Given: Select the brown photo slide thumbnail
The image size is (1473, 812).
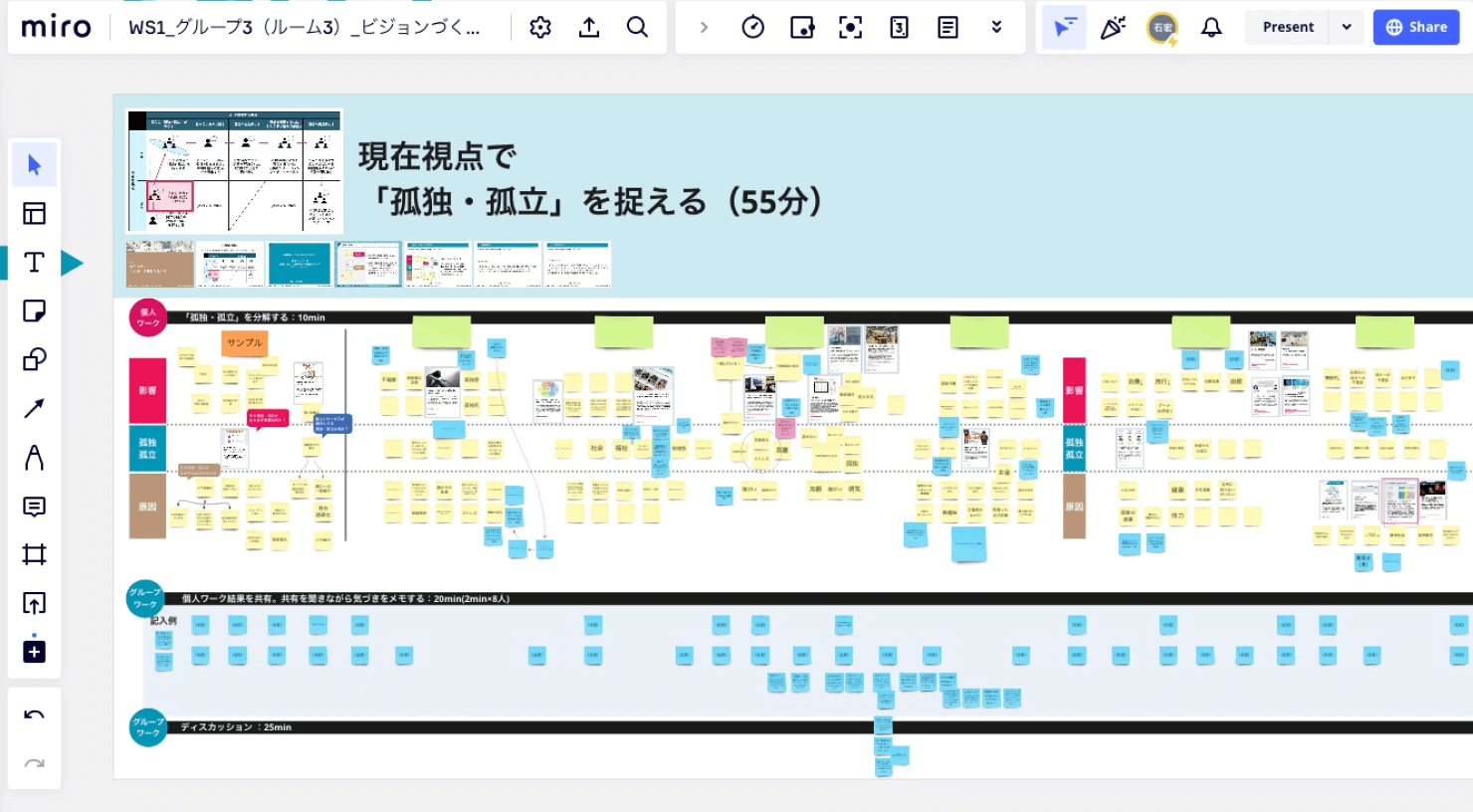Looking at the screenshot, I should [160, 265].
